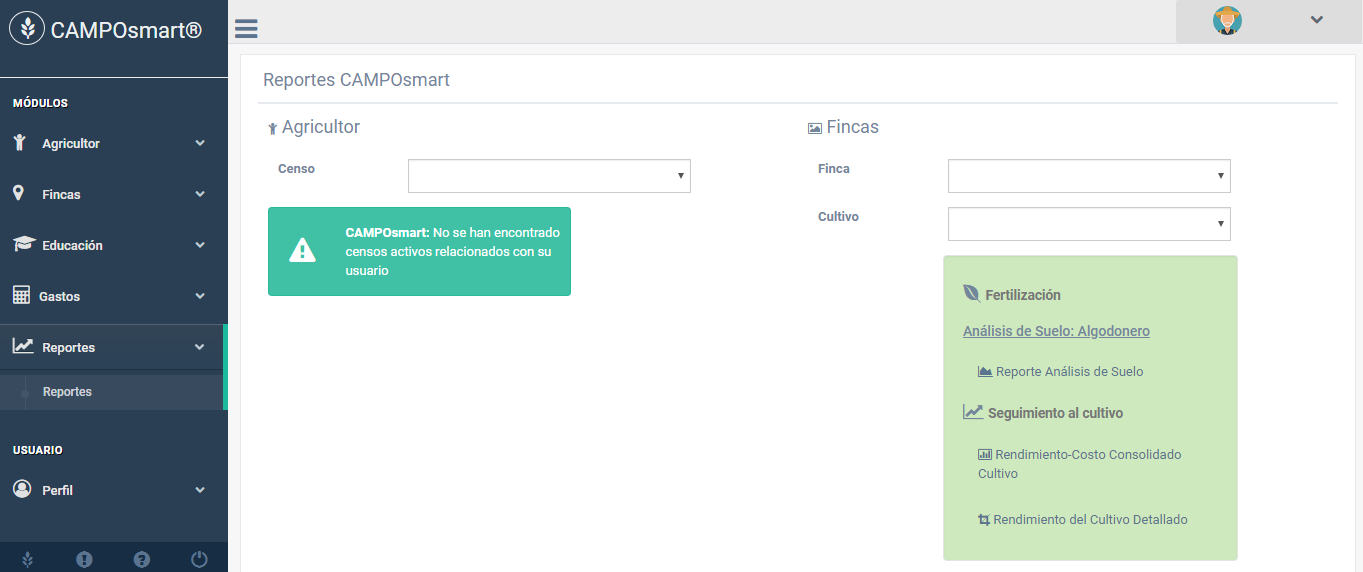
Task: Click the power logout icon
Action: pos(199,560)
